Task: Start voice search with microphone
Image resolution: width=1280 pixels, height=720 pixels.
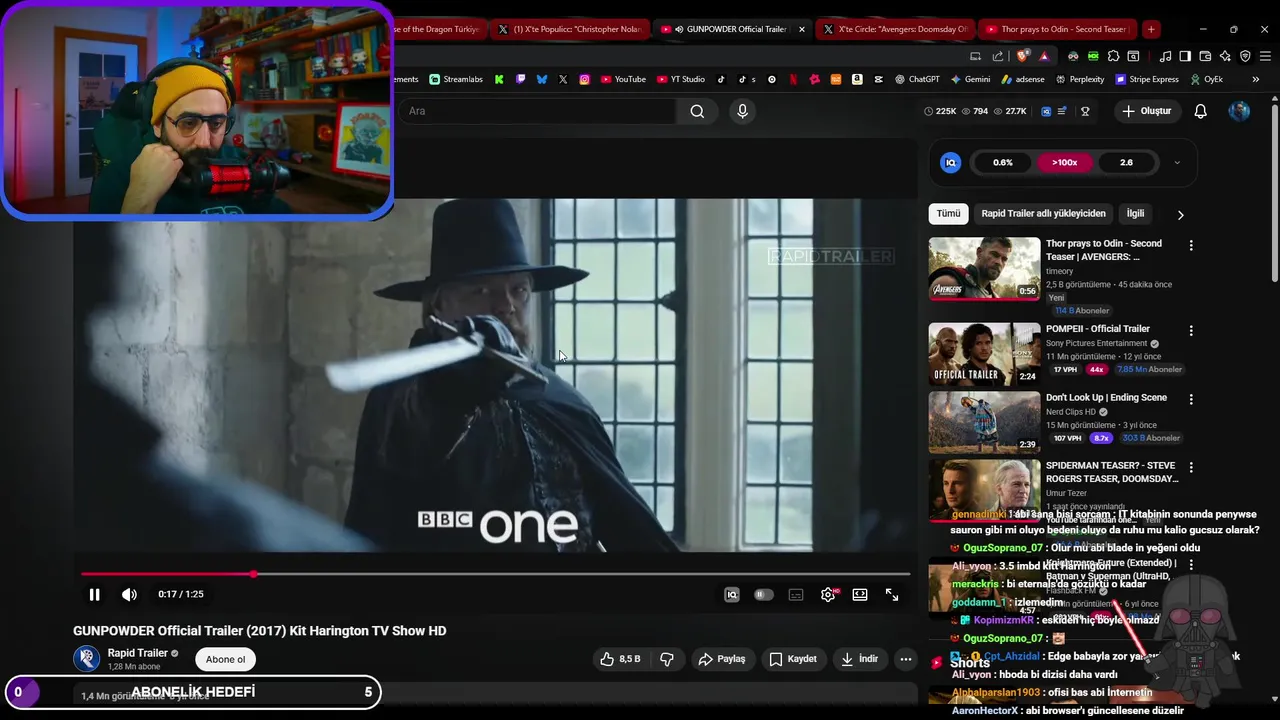Action: pos(742,111)
